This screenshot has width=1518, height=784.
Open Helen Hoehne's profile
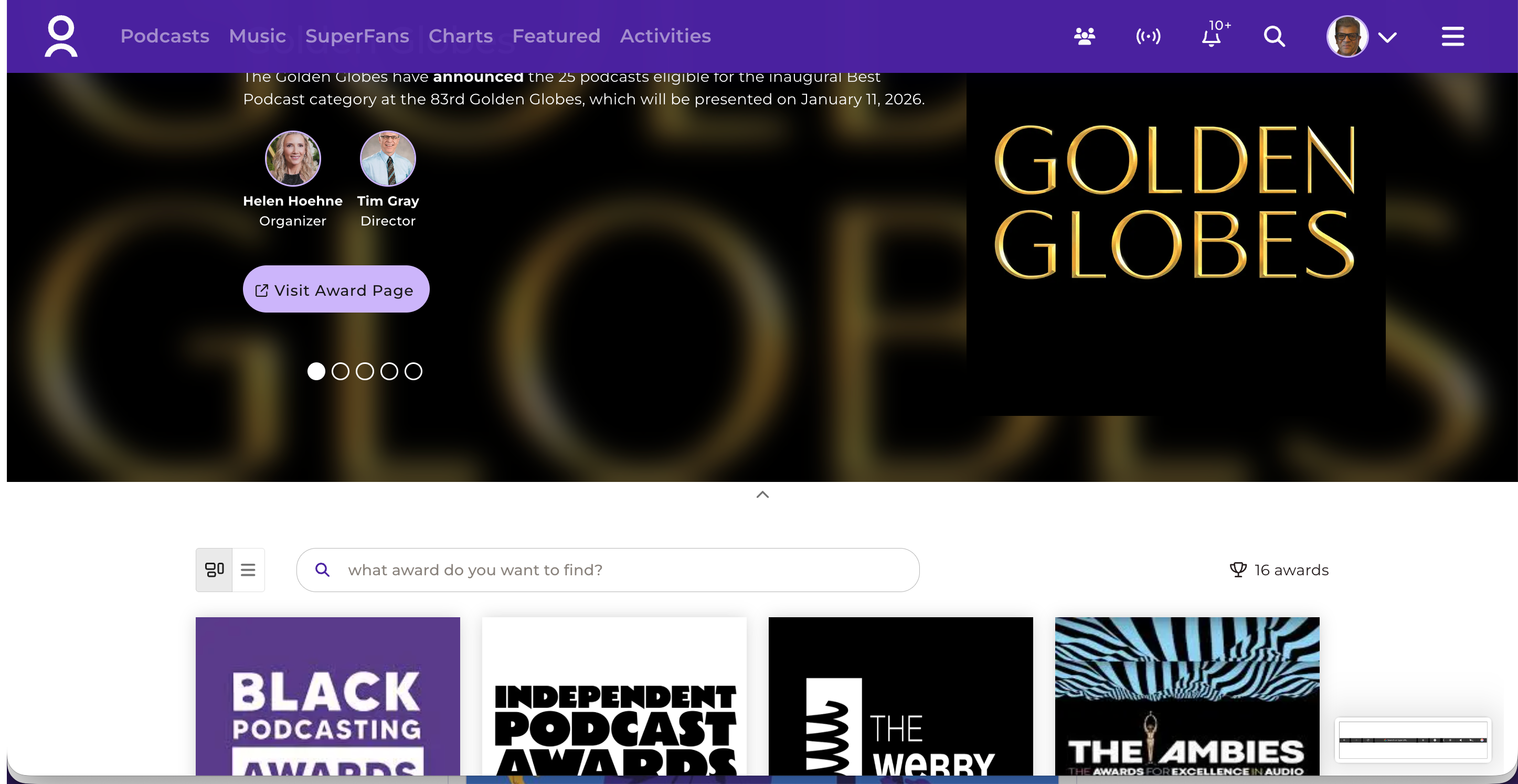293,159
